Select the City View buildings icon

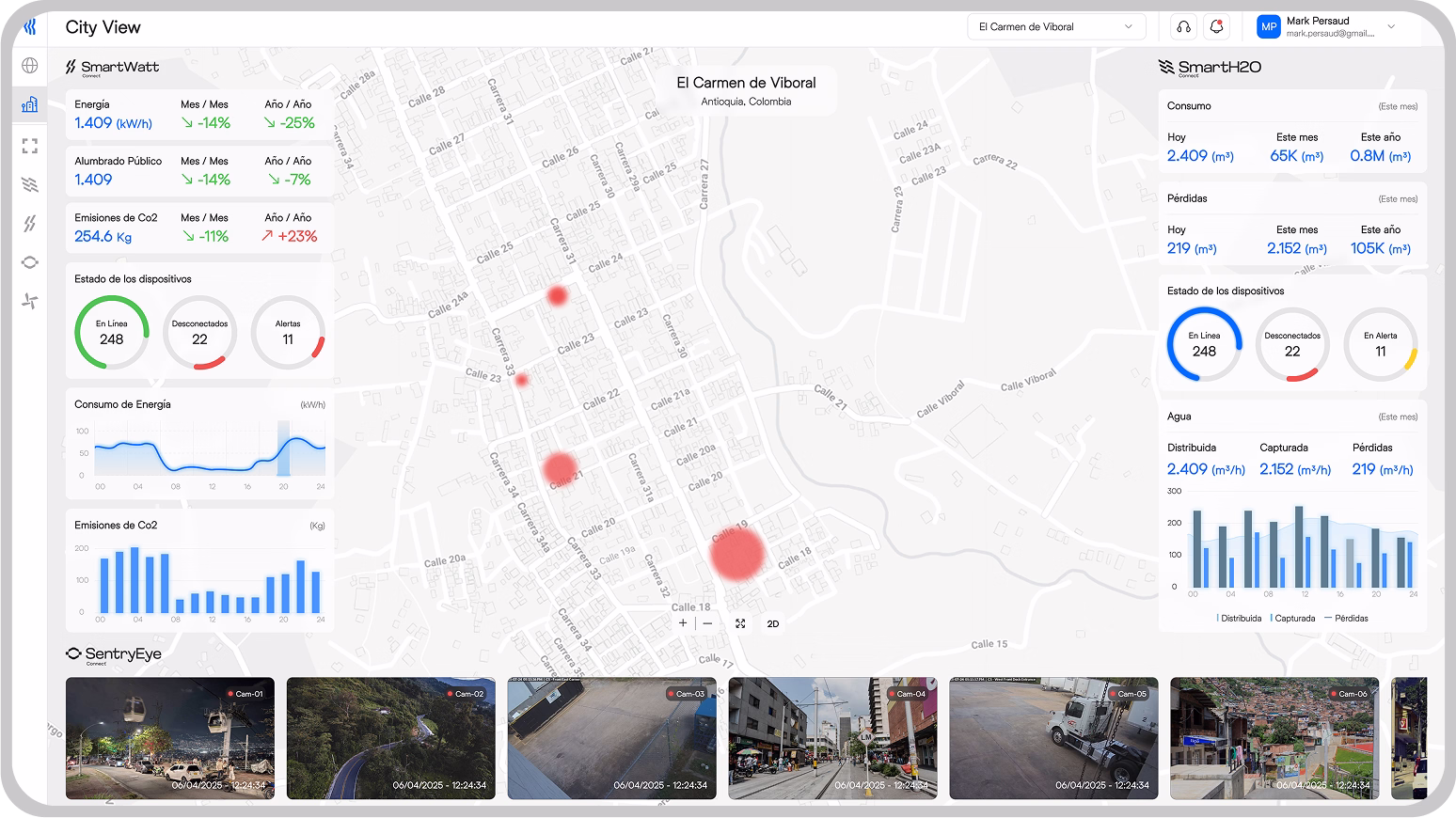(30, 104)
